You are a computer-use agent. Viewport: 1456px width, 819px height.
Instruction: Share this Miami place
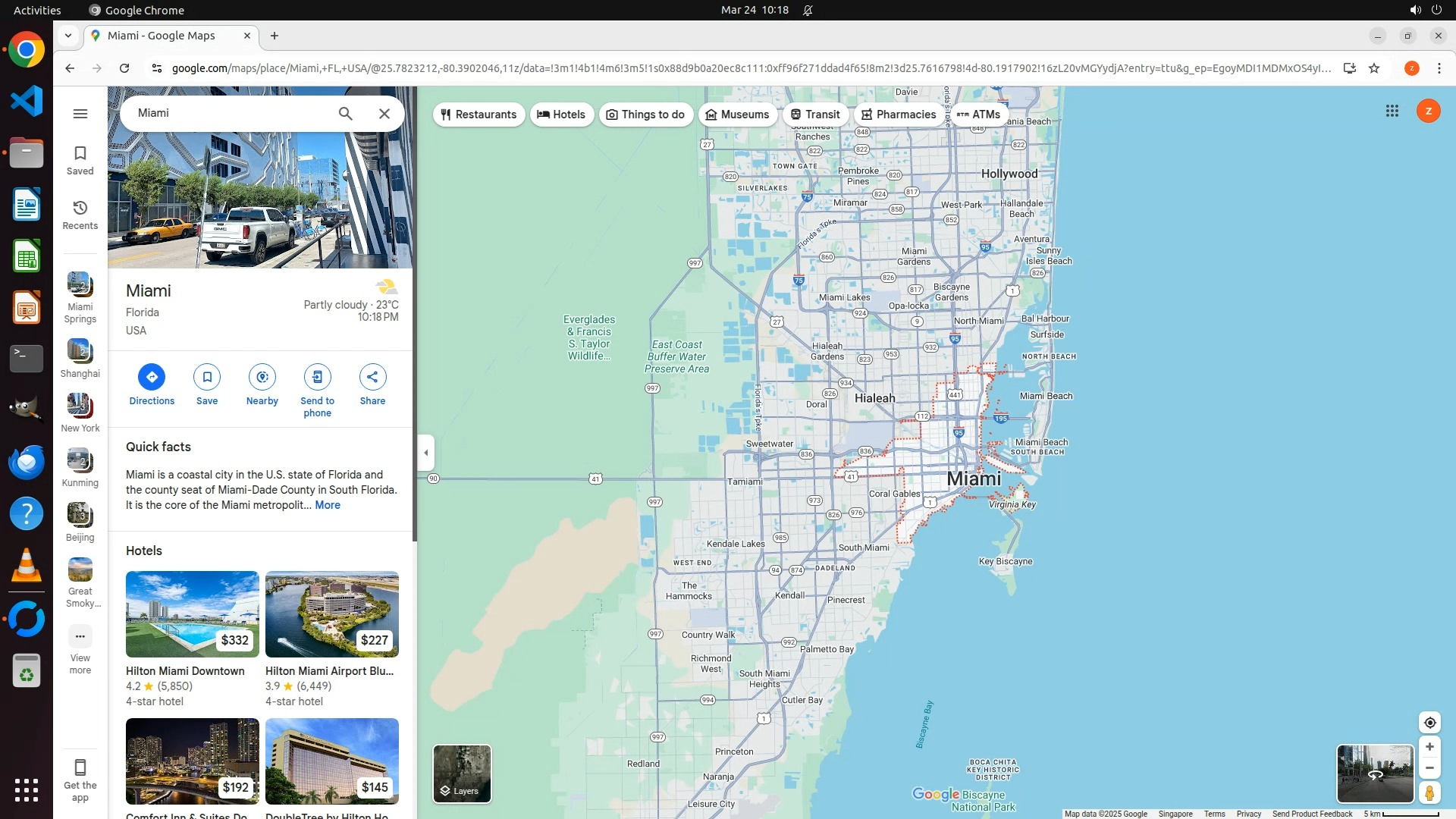point(372,377)
